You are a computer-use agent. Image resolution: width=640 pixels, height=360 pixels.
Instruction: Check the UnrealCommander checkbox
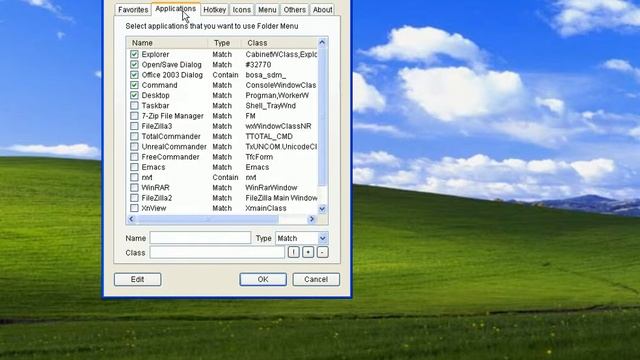point(134,147)
